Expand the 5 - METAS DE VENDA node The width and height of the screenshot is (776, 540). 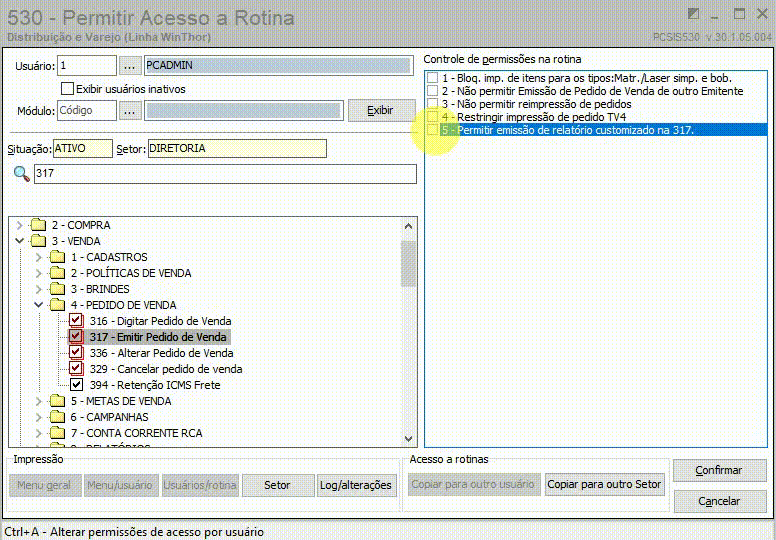click(x=39, y=401)
